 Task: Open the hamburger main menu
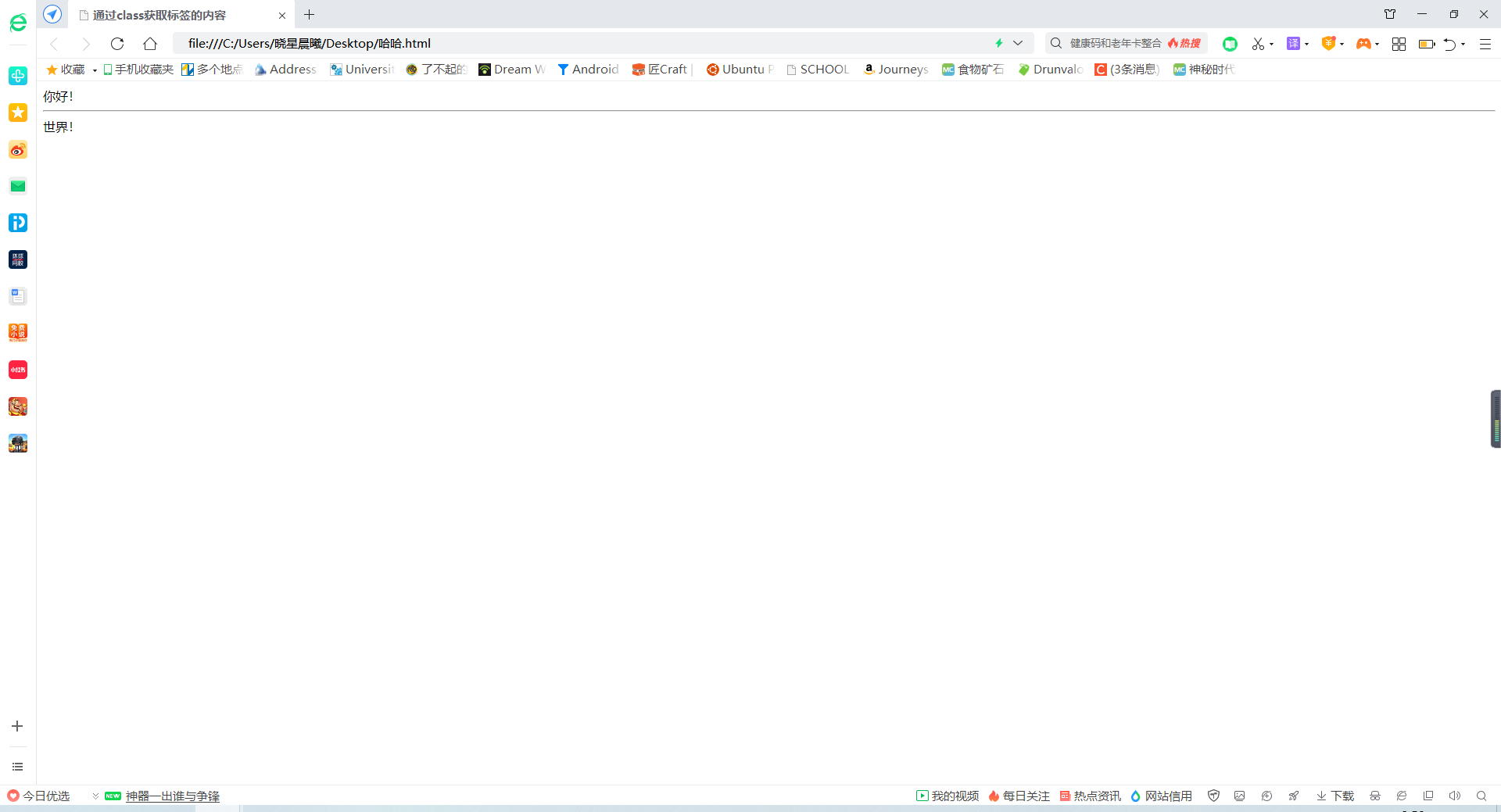coord(1485,44)
